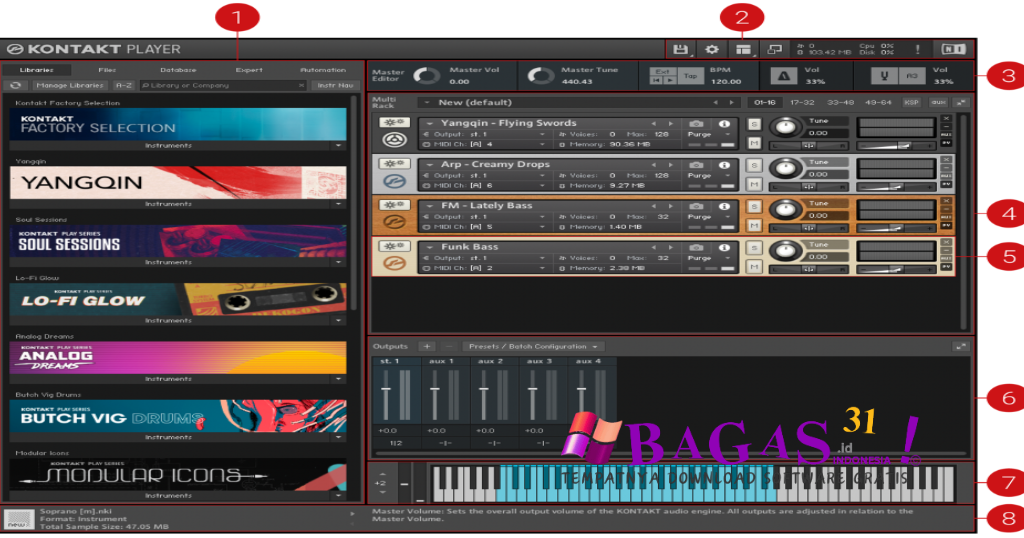Switch to the Automation tab
Viewport: 1024px width, 538px height.
323,70
